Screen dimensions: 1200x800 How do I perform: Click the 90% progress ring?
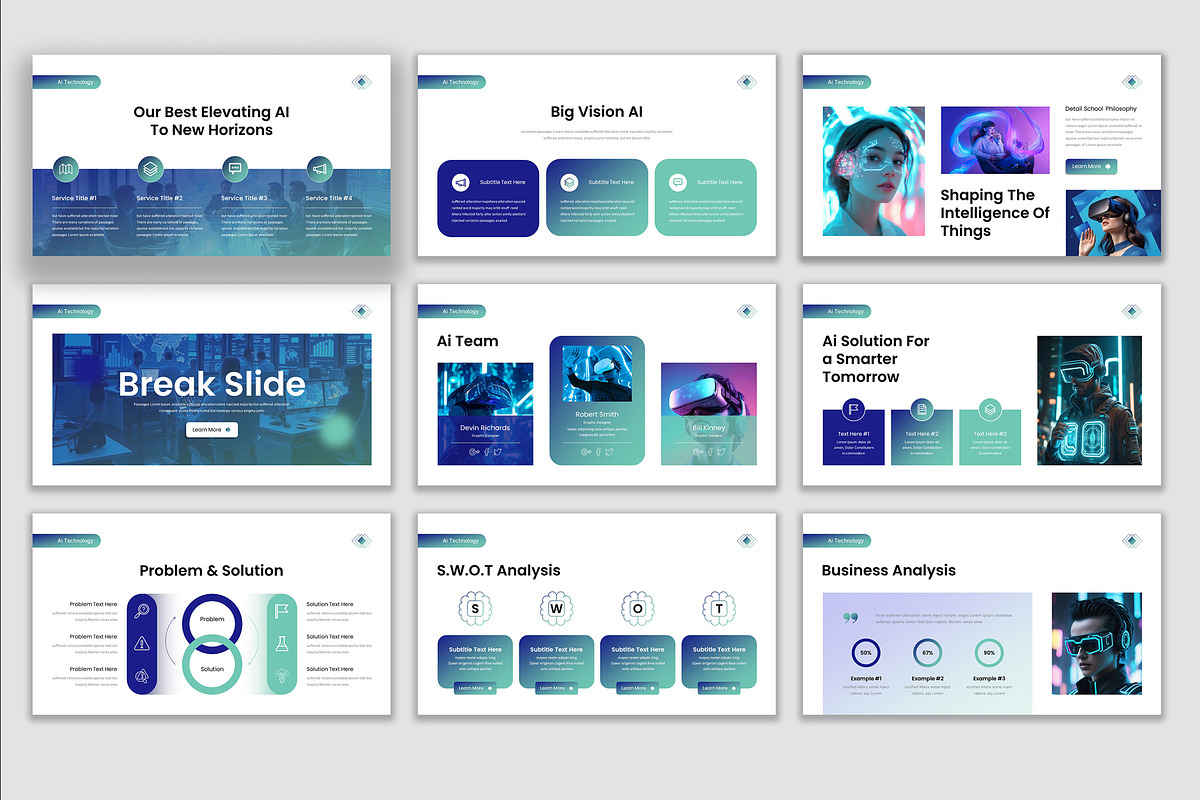tap(990, 653)
